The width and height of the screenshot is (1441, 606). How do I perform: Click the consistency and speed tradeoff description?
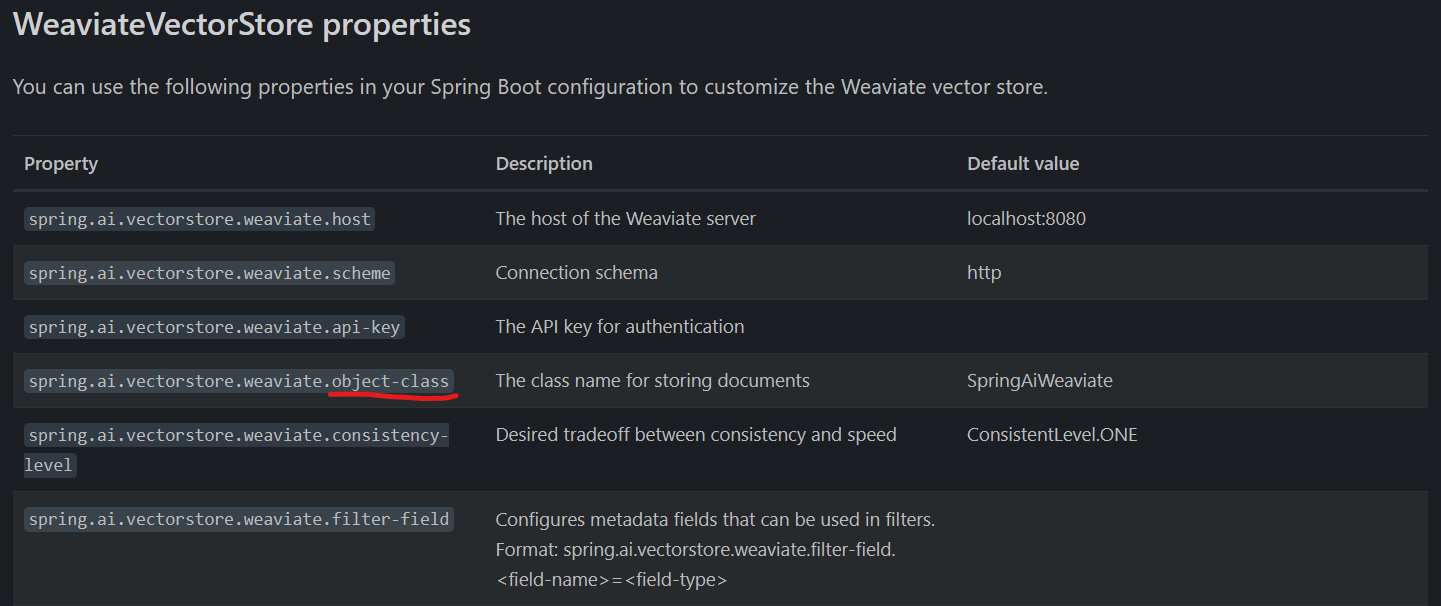point(696,434)
